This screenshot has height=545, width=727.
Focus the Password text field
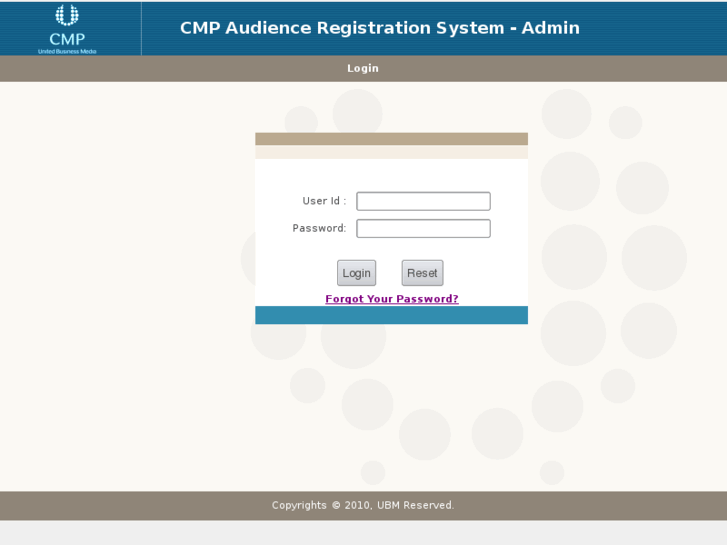pos(423,228)
